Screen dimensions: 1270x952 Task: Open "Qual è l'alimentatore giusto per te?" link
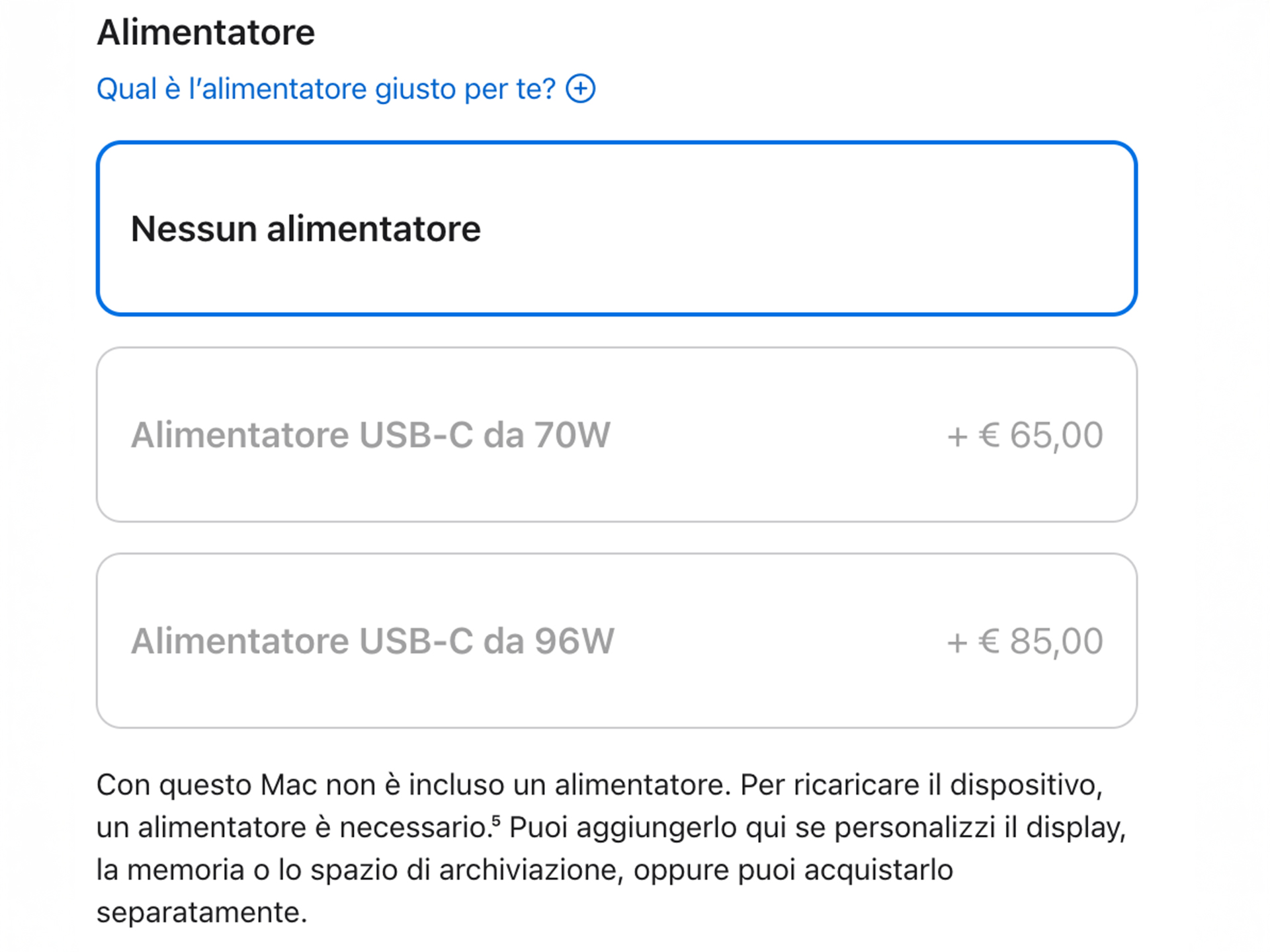[x=327, y=88]
